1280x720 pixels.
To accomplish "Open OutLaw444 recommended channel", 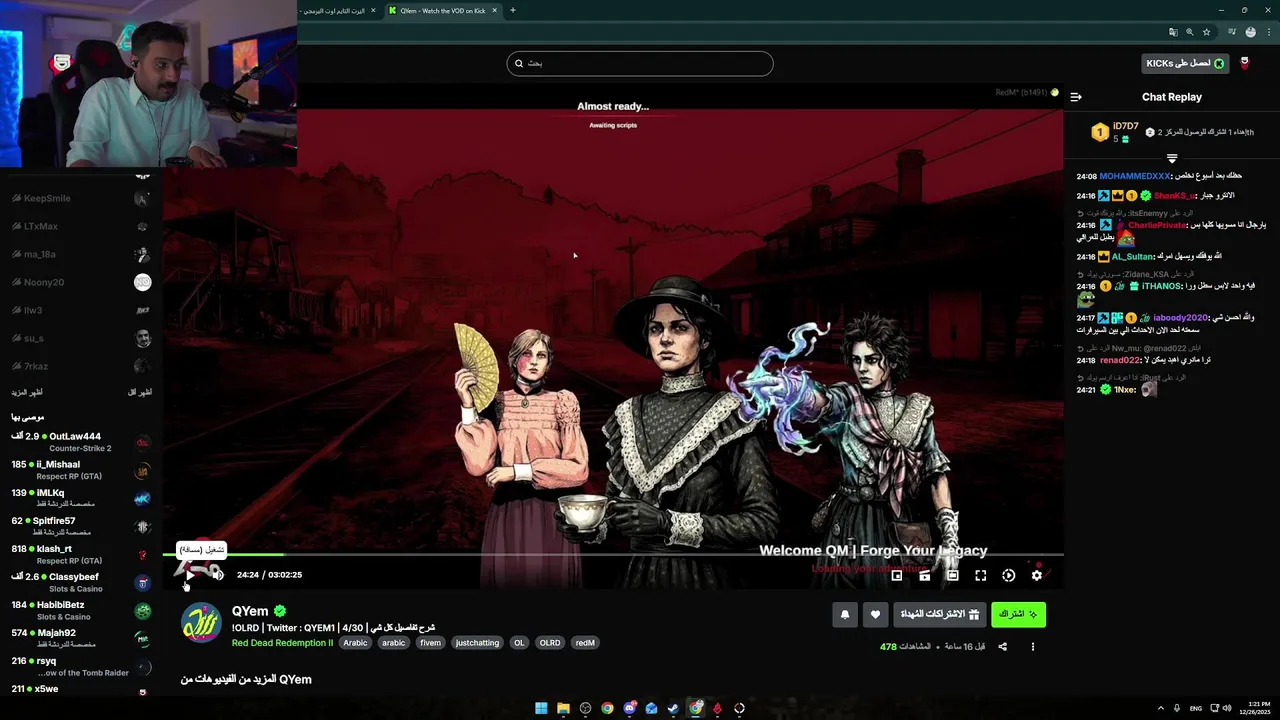I will [82, 442].
